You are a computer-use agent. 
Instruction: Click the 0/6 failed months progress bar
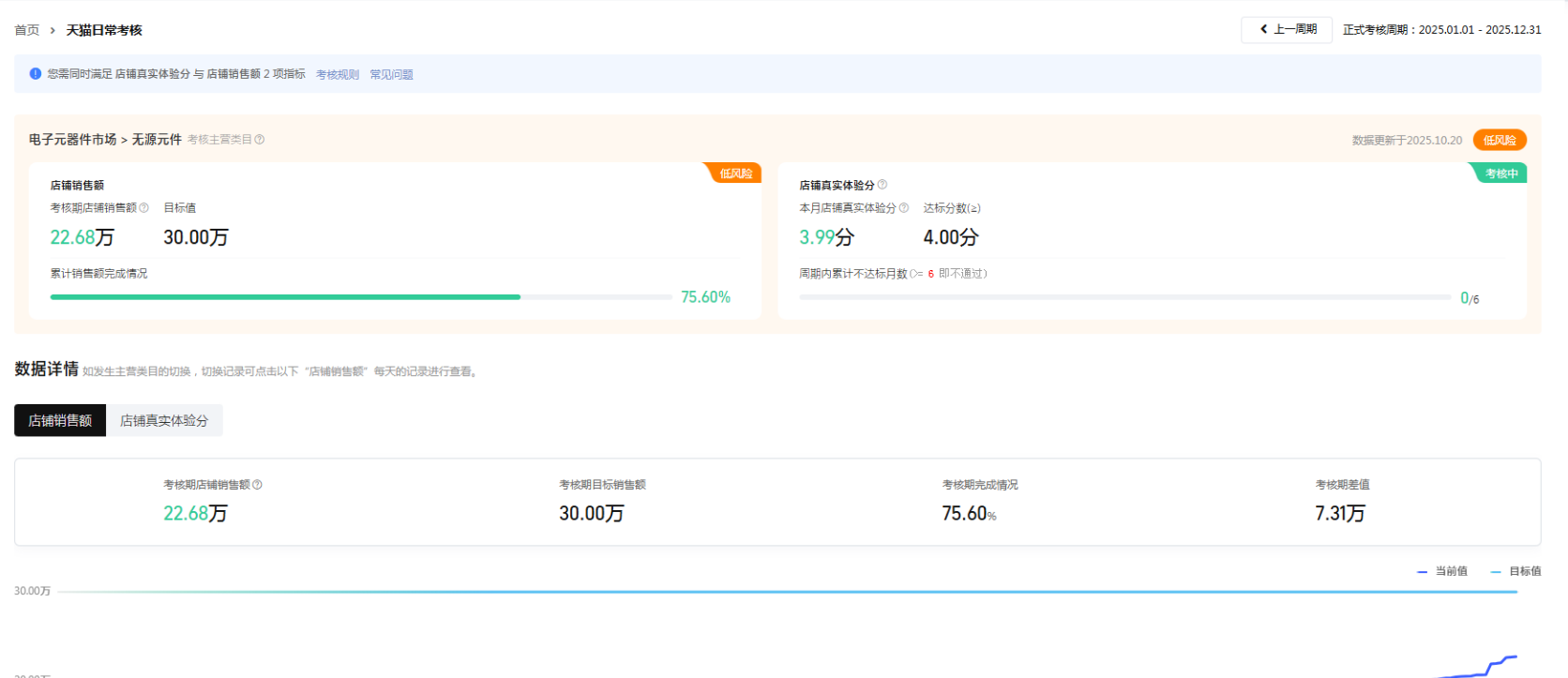click(x=1124, y=297)
